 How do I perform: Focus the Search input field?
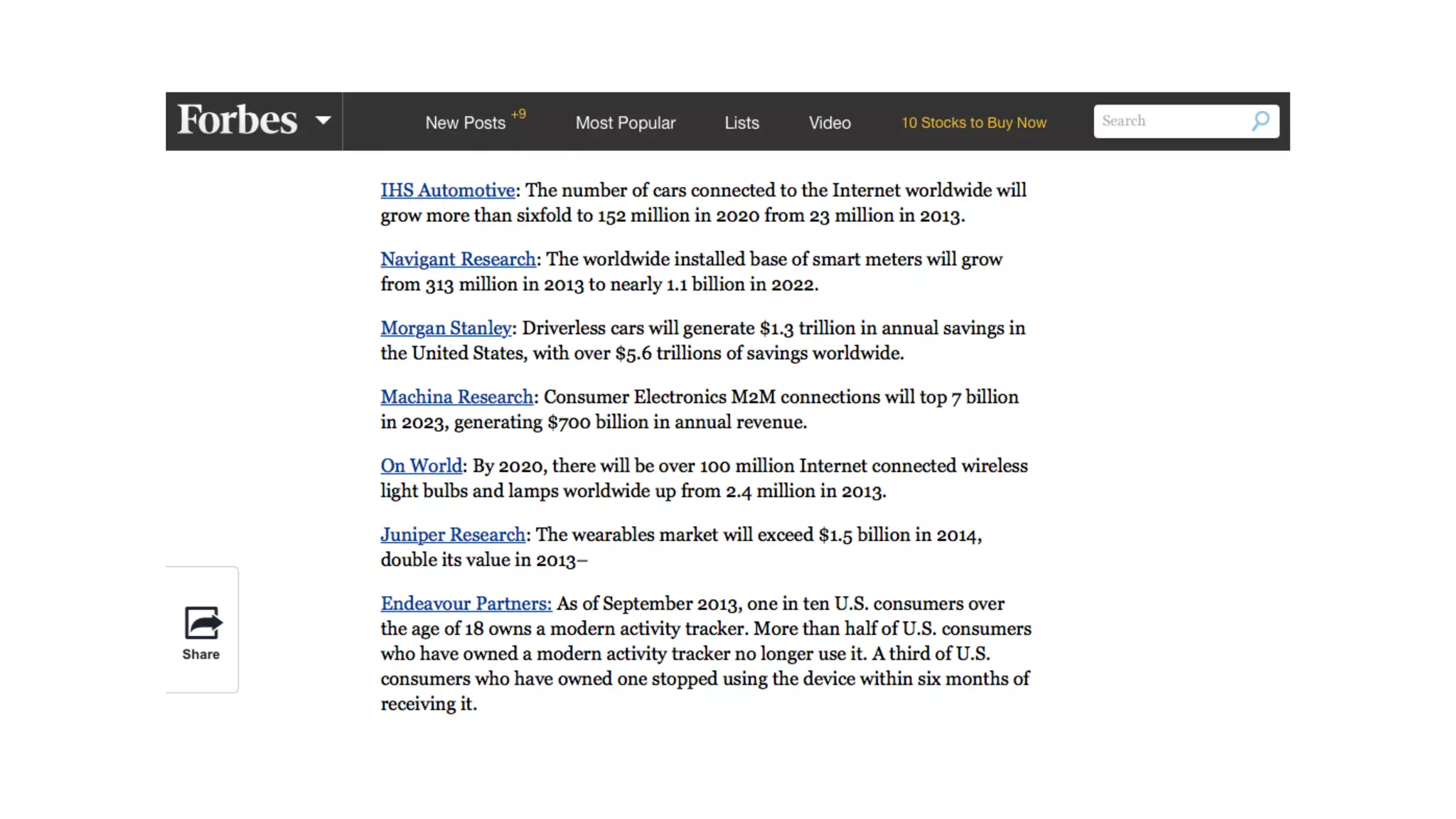coord(1166,121)
